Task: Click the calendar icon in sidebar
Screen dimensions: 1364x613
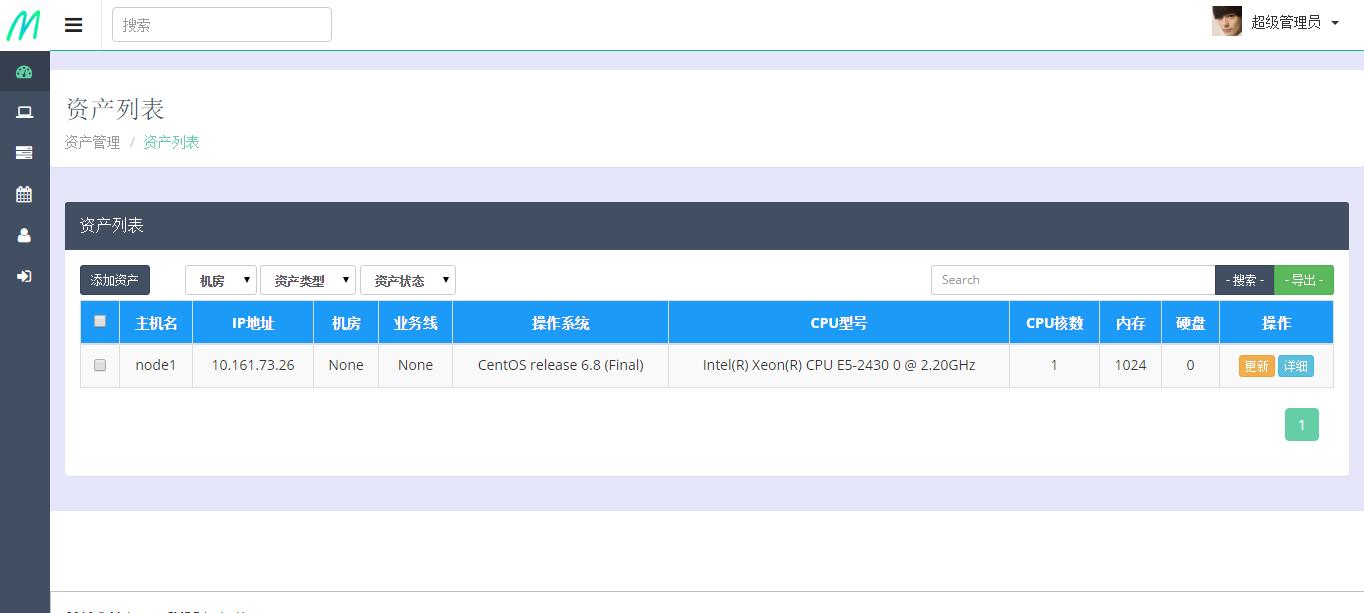Action: point(24,194)
